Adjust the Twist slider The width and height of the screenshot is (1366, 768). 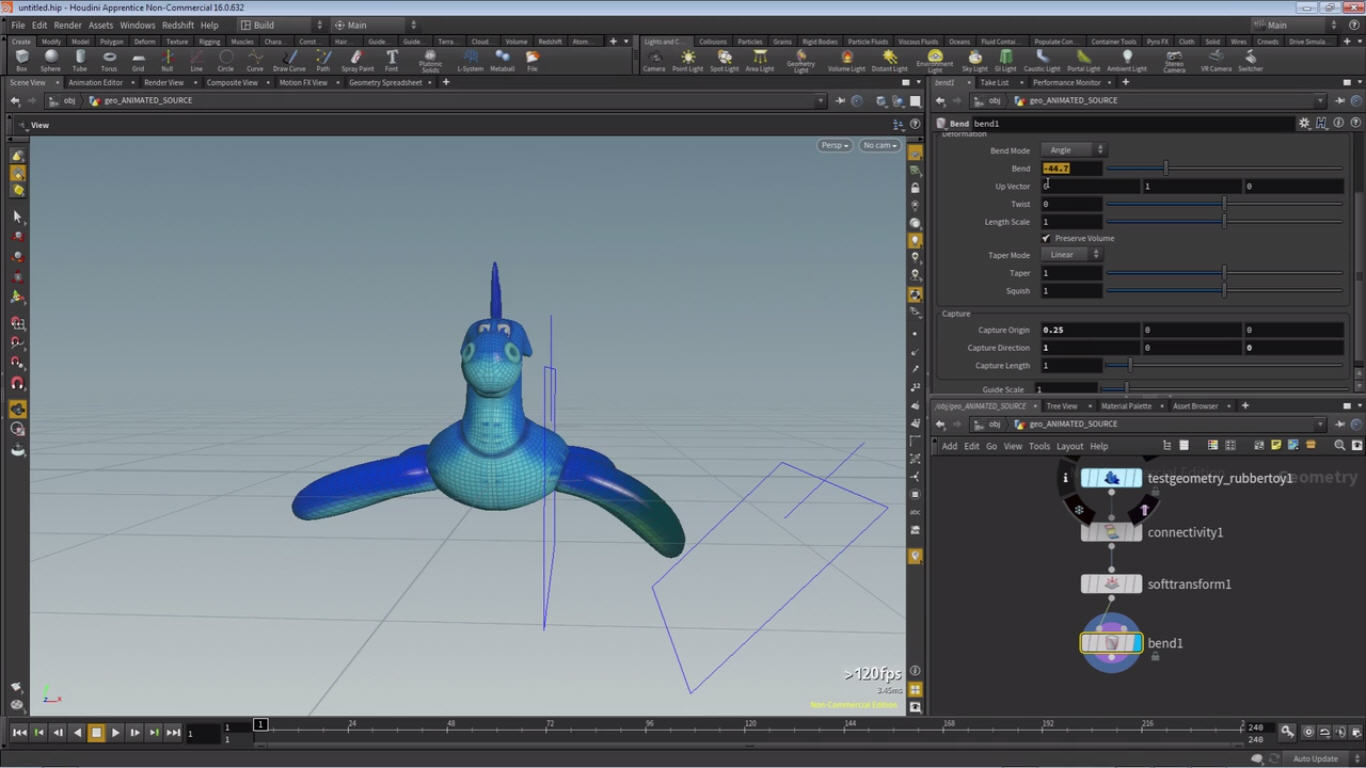[x=1224, y=204]
